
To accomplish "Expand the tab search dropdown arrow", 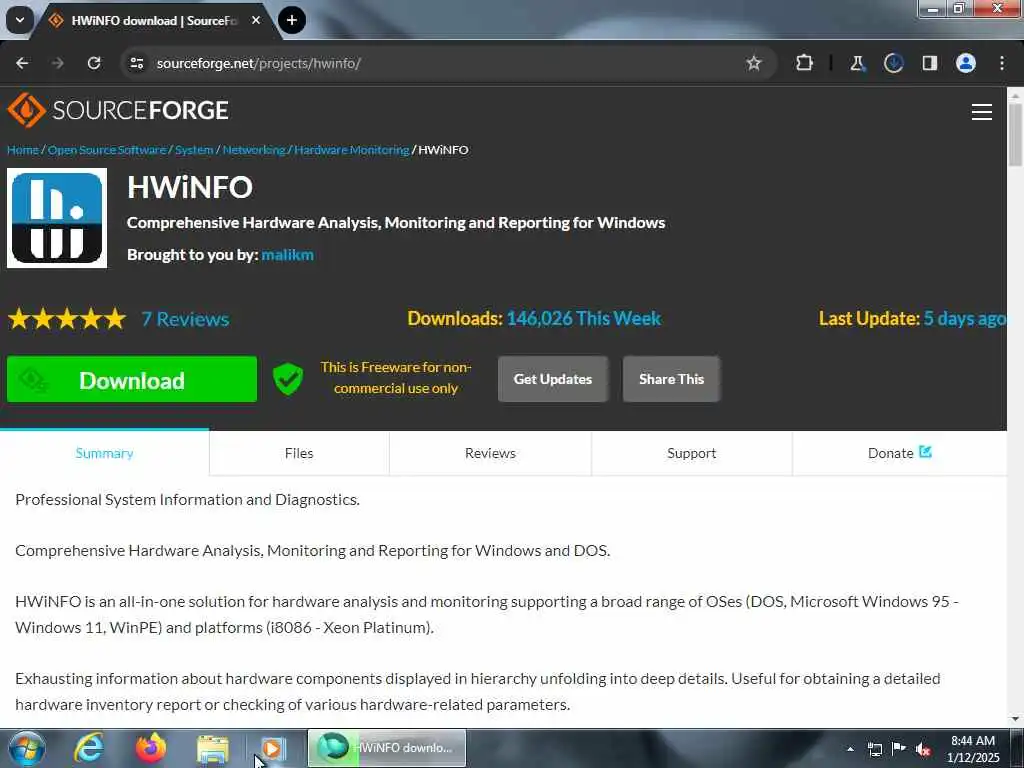I will pos(20,20).
